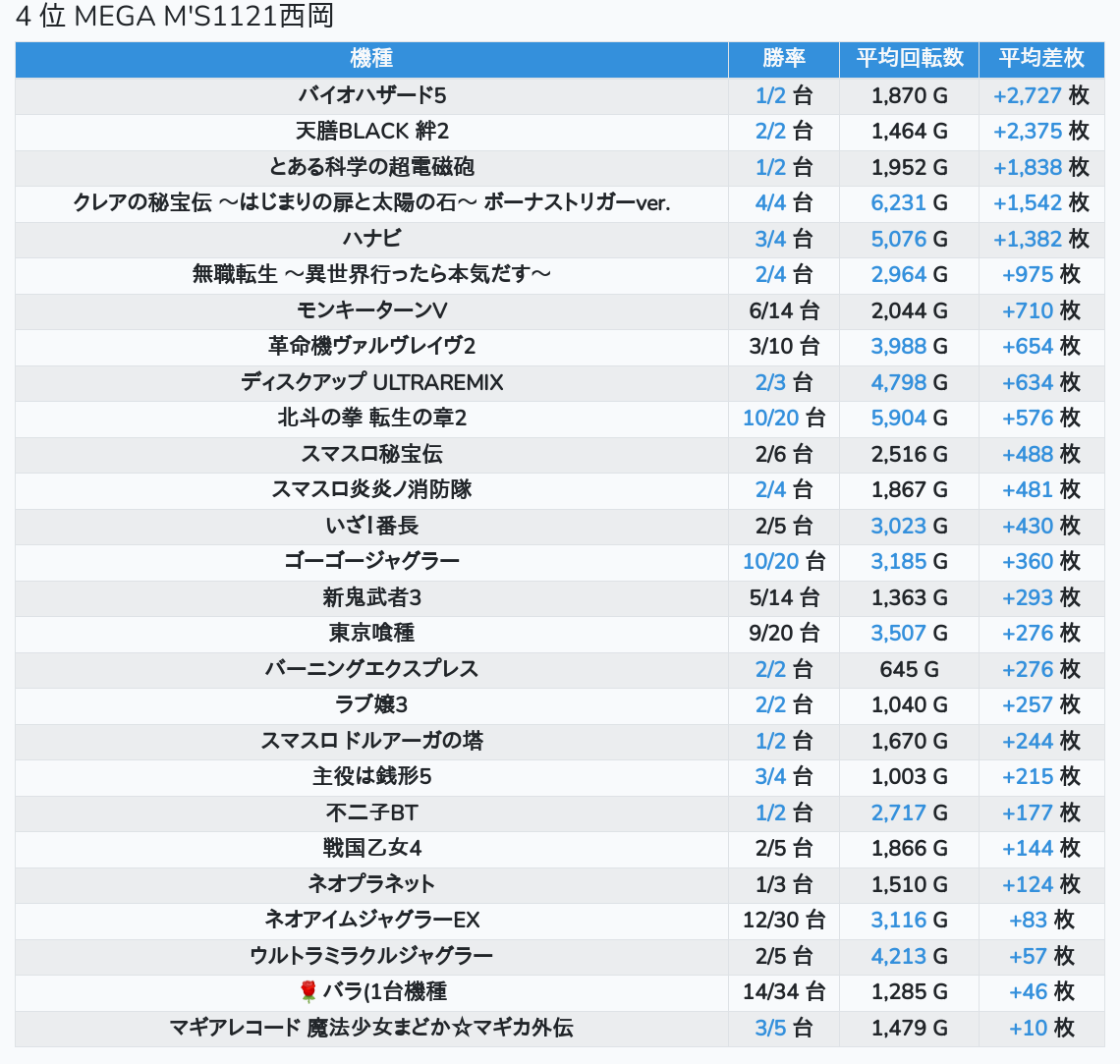Click the +10 value in the last row
This screenshot has height=1064, width=1120.
point(1028,1029)
